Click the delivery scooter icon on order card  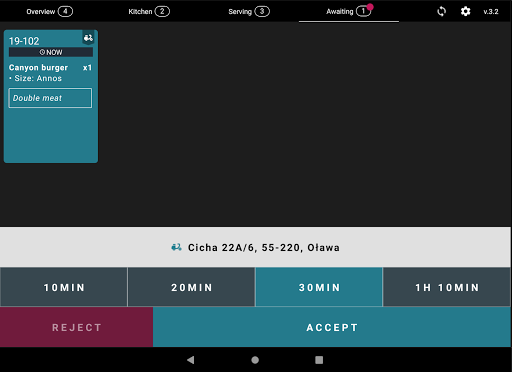pos(88,38)
